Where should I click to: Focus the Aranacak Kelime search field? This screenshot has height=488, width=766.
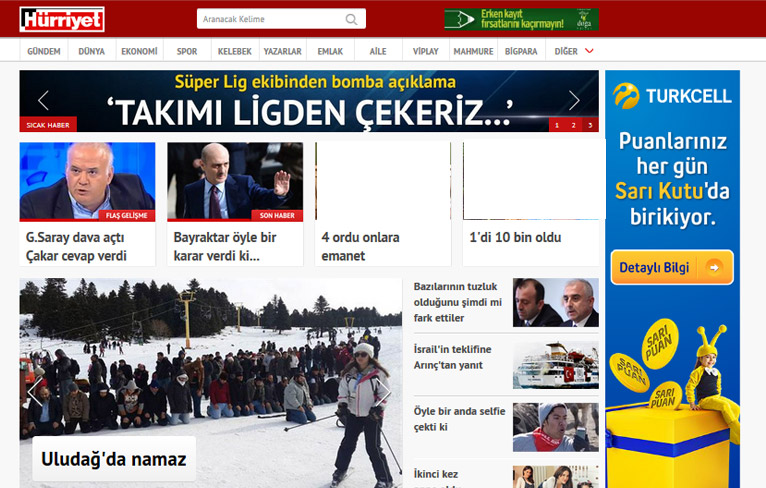(x=281, y=19)
